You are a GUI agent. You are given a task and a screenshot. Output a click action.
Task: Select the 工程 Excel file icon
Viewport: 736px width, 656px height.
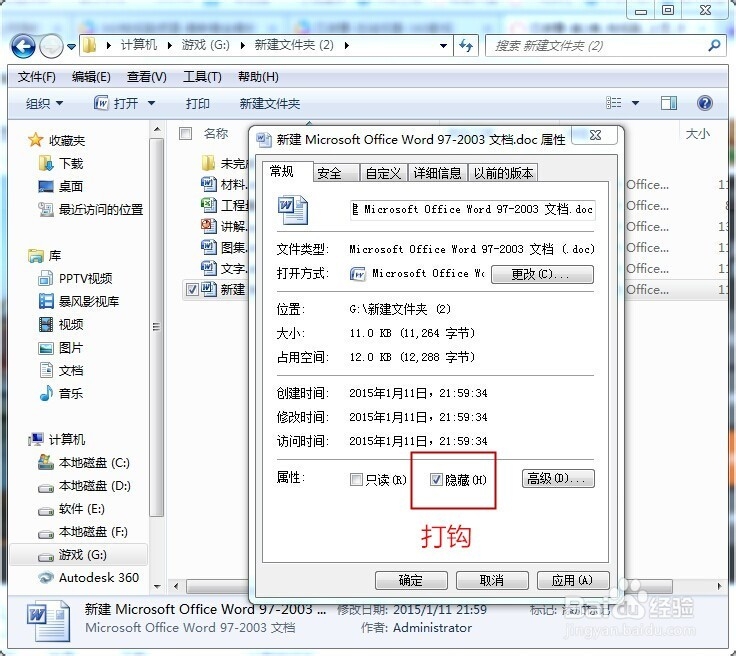click(209, 205)
